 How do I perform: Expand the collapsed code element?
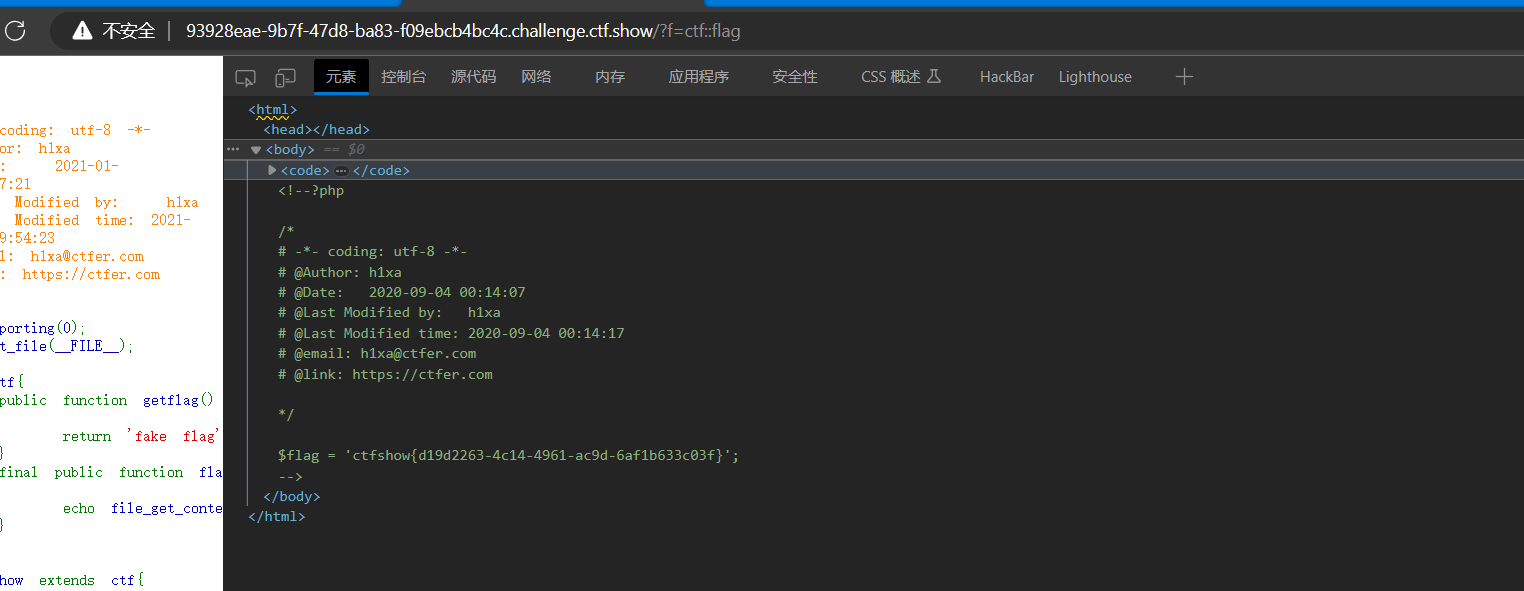point(272,170)
